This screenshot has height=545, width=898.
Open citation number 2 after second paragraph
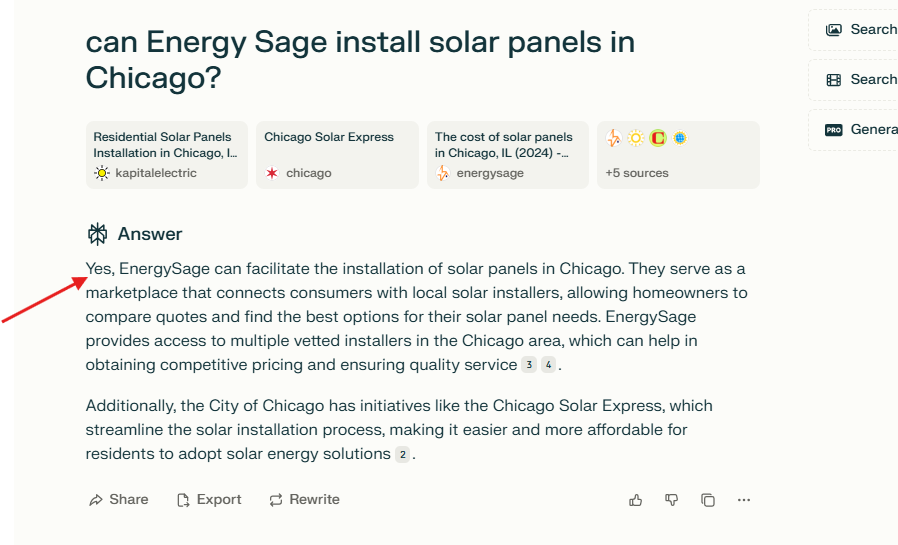[402, 454]
